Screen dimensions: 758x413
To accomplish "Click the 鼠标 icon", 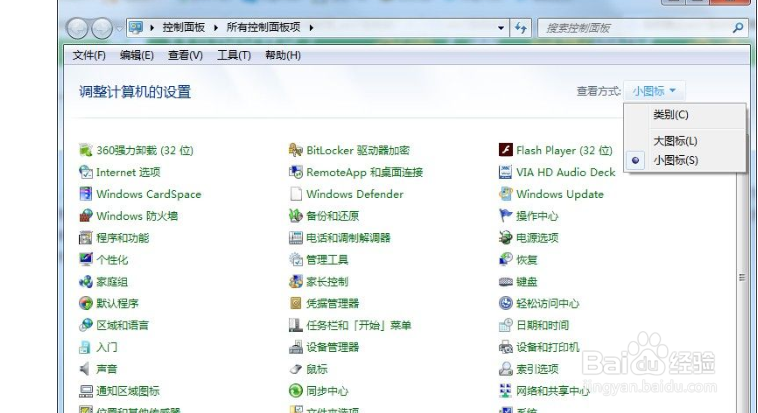I will [295, 369].
